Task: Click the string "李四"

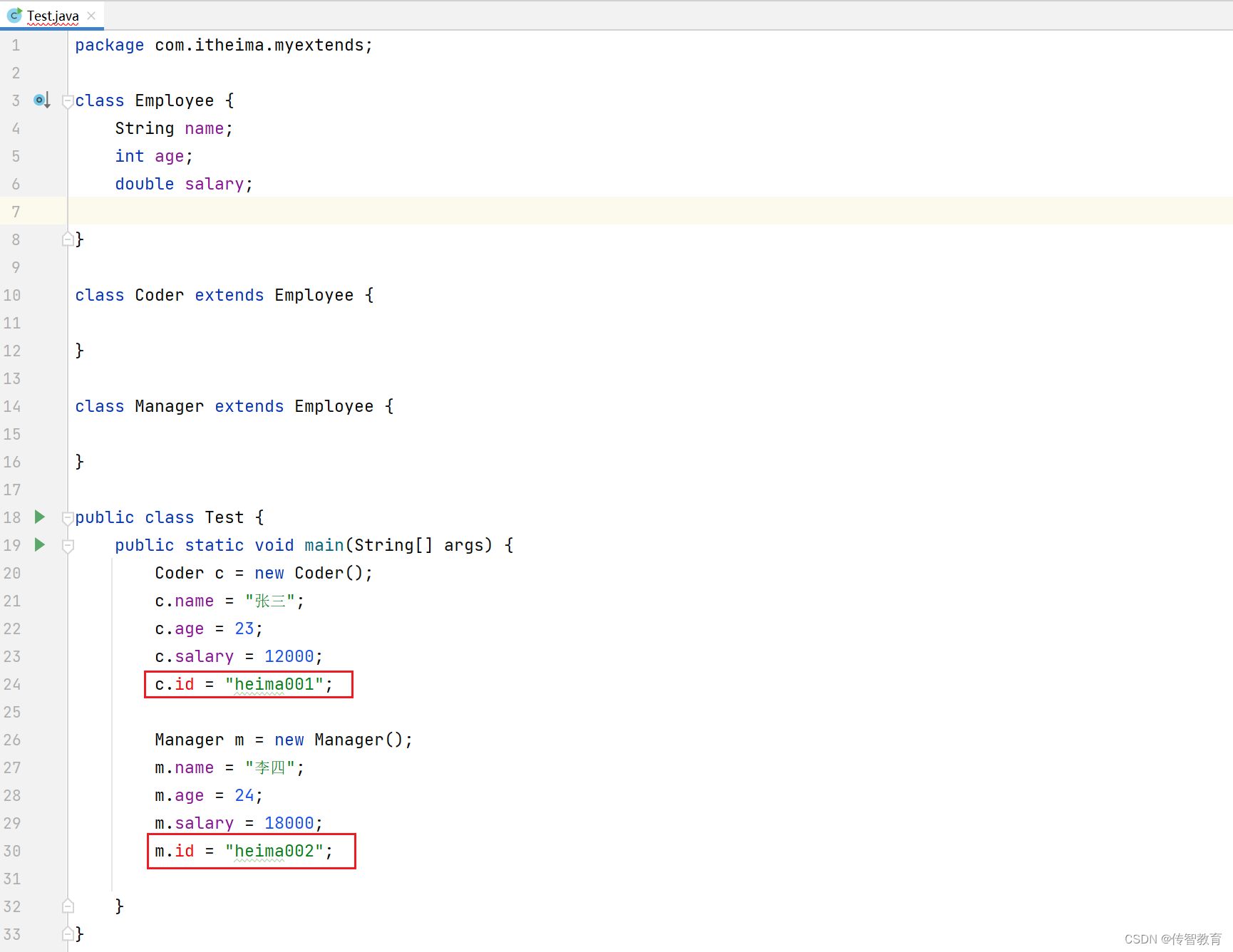Action: pyautogui.click(x=270, y=767)
